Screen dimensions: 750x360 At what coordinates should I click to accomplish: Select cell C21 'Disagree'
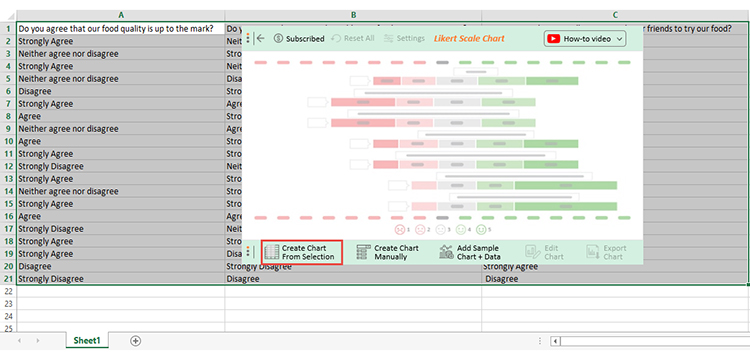click(x=615, y=279)
